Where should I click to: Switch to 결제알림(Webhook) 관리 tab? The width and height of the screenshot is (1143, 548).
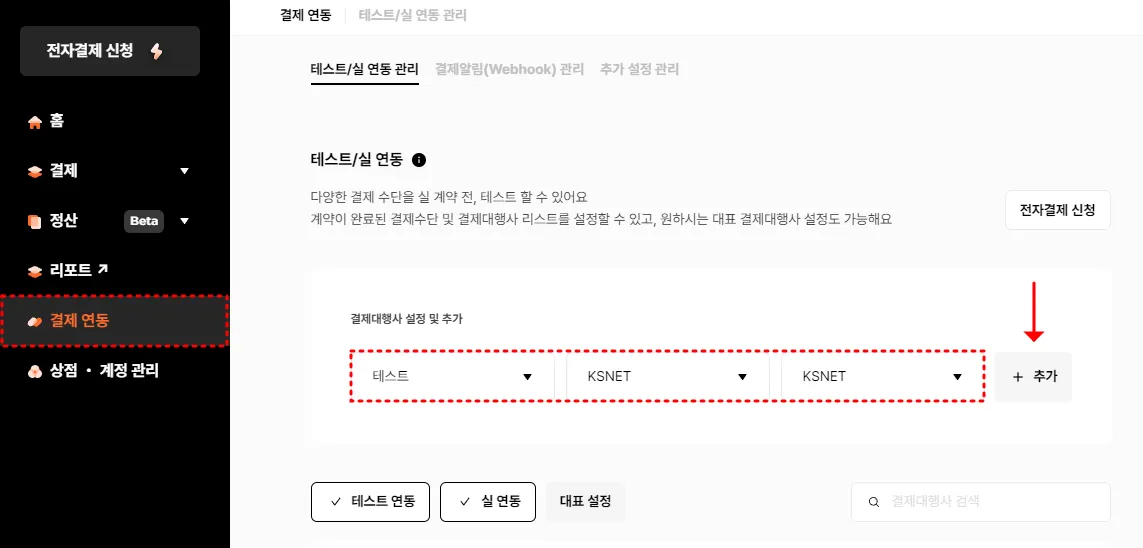tap(509, 70)
